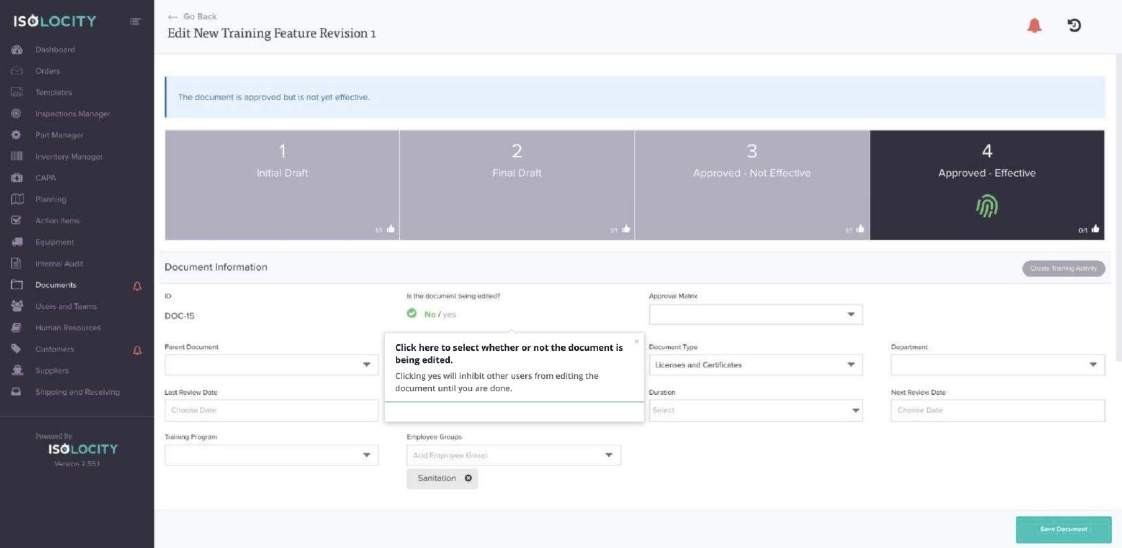Click the Save Document button
Screen dimensions: 1122x548
click(x=1063, y=529)
